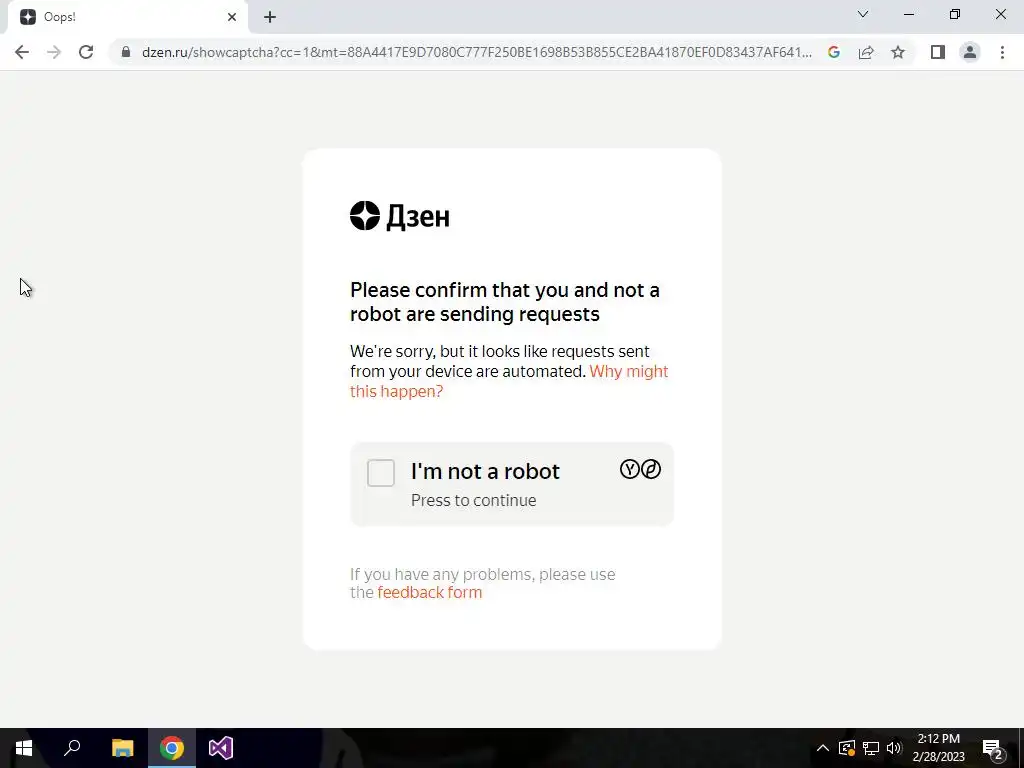Click the Dzen logo on the captcha card
The image size is (1024, 768).
pos(400,216)
